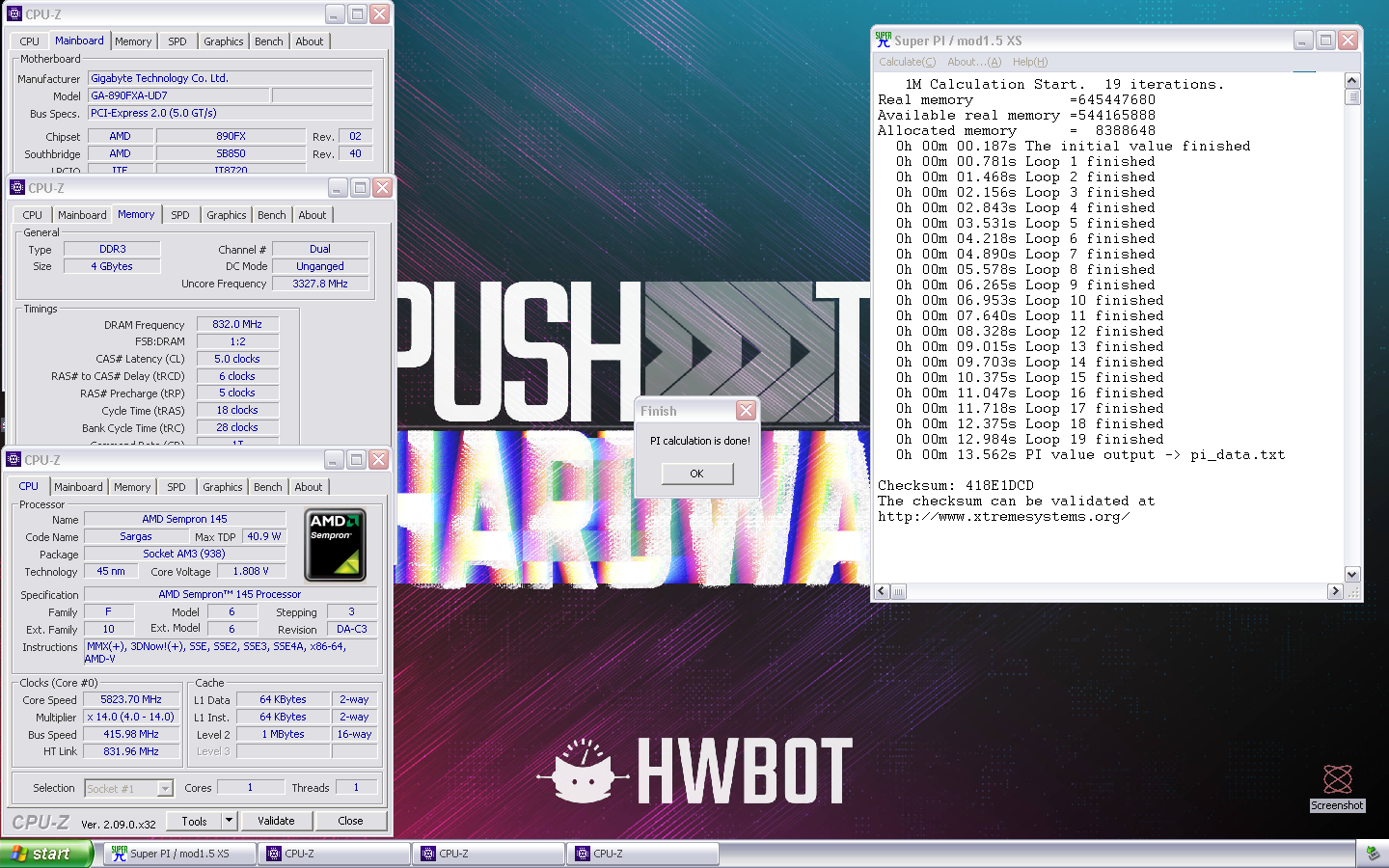Click Super PI horizontal scrollbar left arrow
Screen dimensions: 1389x868
tap(883, 591)
